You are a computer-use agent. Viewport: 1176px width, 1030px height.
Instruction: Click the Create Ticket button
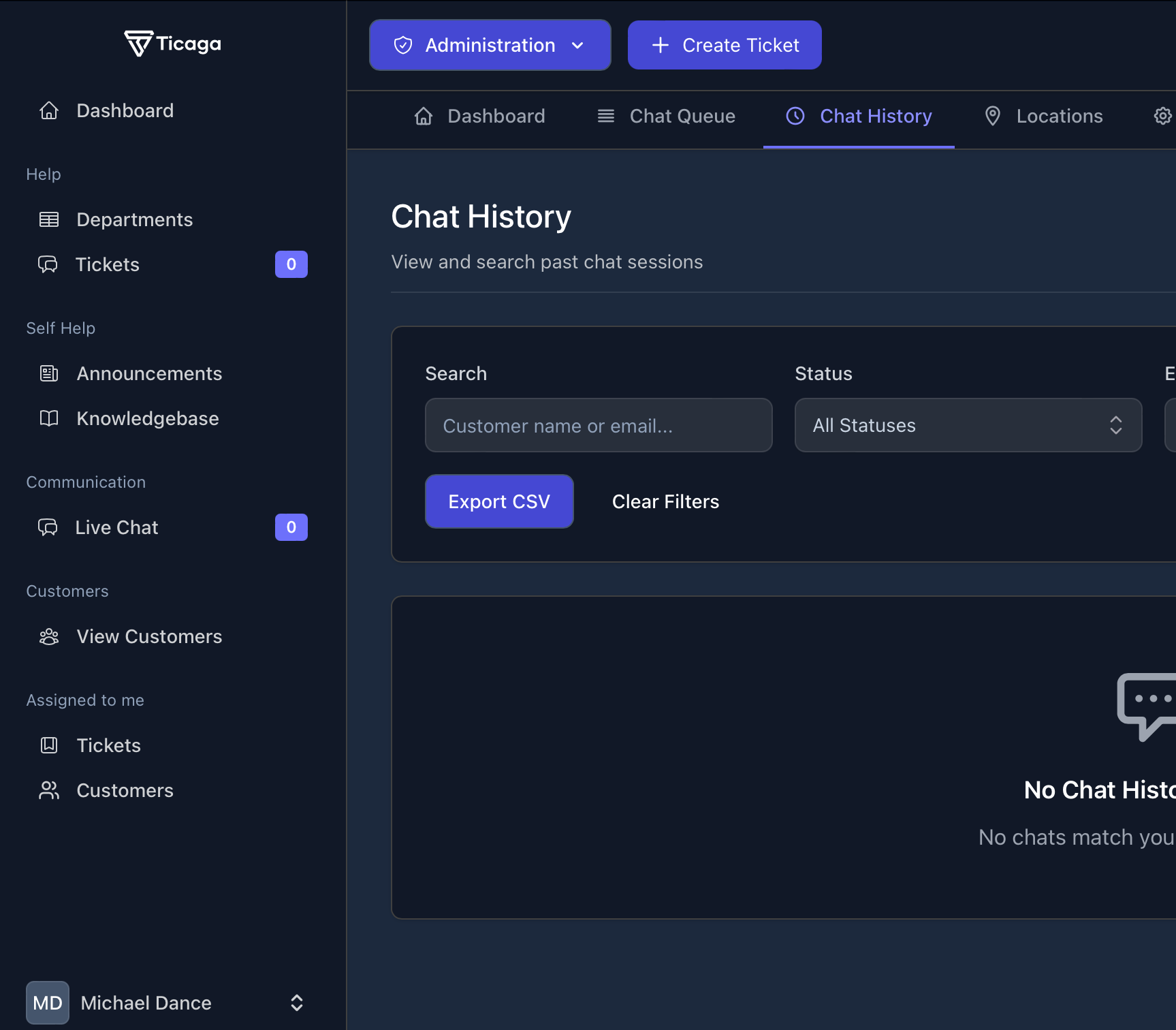coord(724,45)
